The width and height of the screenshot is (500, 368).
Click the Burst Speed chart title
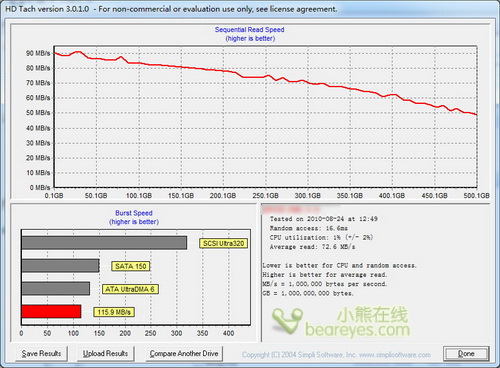tap(134, 213)
